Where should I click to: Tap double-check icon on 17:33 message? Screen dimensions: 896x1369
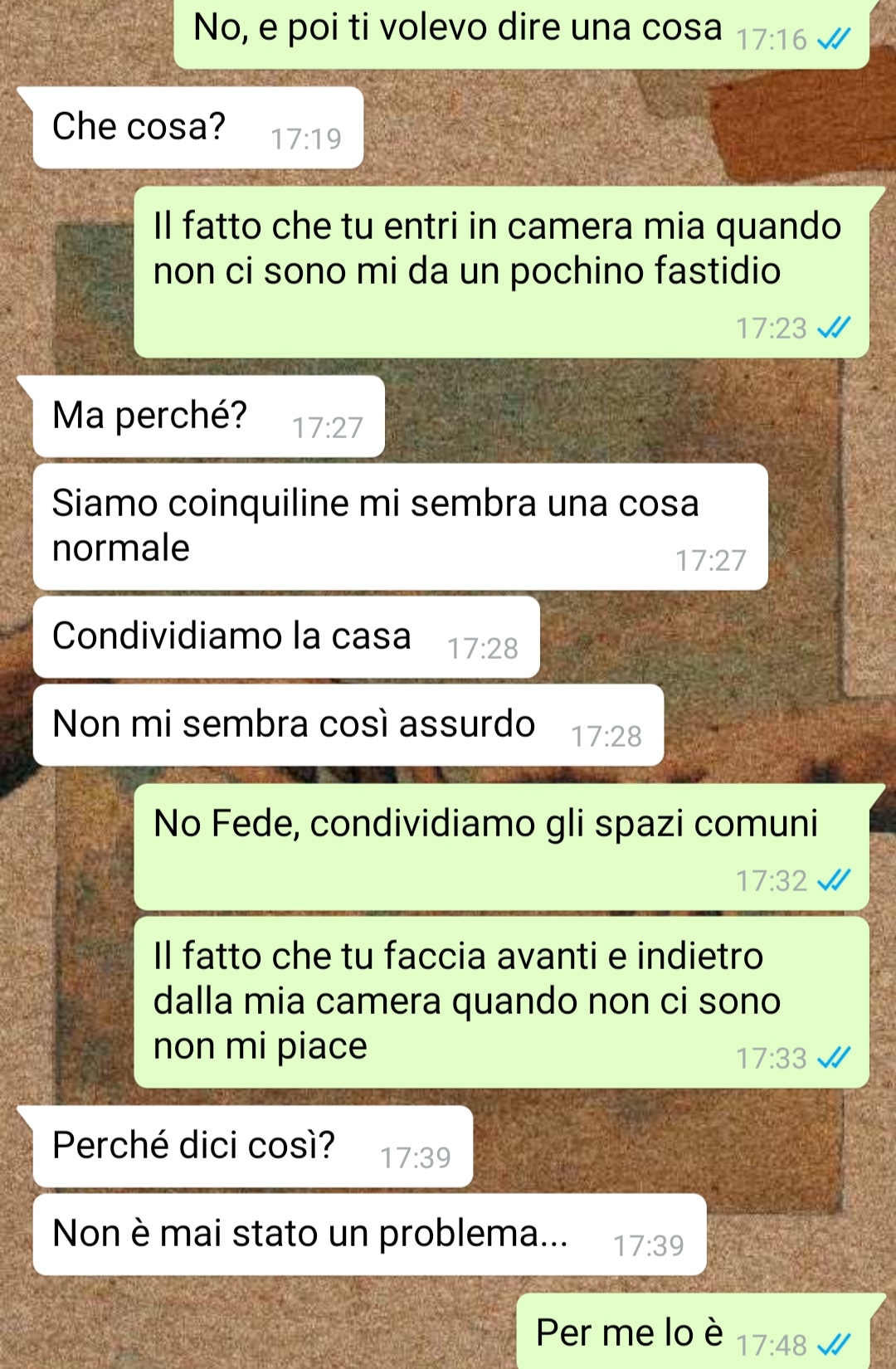point(834,1058)
